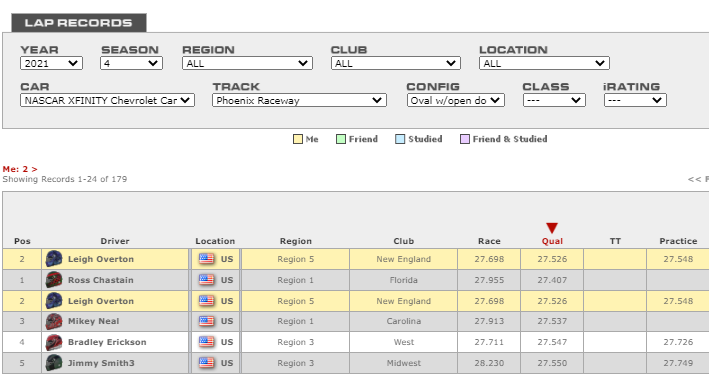
Task: Sort table by Qual column header
Action: click(552, 241)
